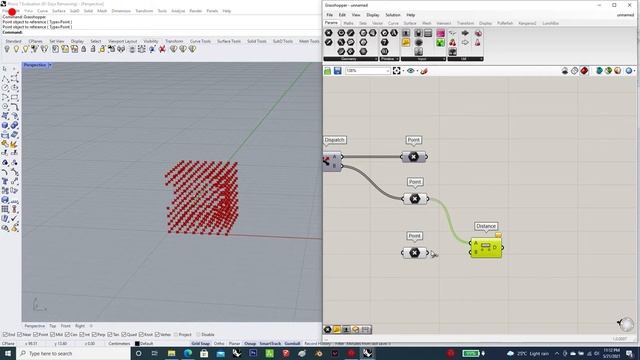
Task: Select Point parameter wired to Dispatch output A
Action: (413, 157)
